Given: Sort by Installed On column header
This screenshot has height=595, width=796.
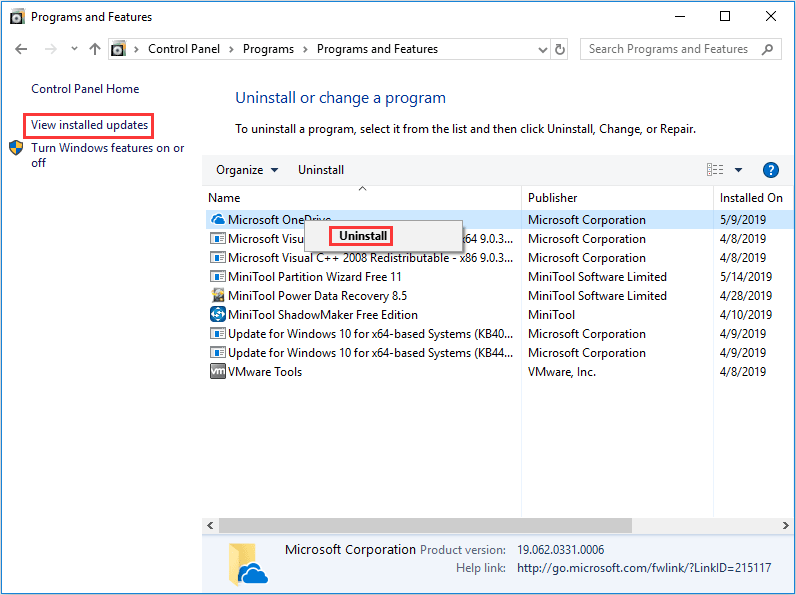Looking at the screenshot, I should pyautogui.click(x=751, y=198).
